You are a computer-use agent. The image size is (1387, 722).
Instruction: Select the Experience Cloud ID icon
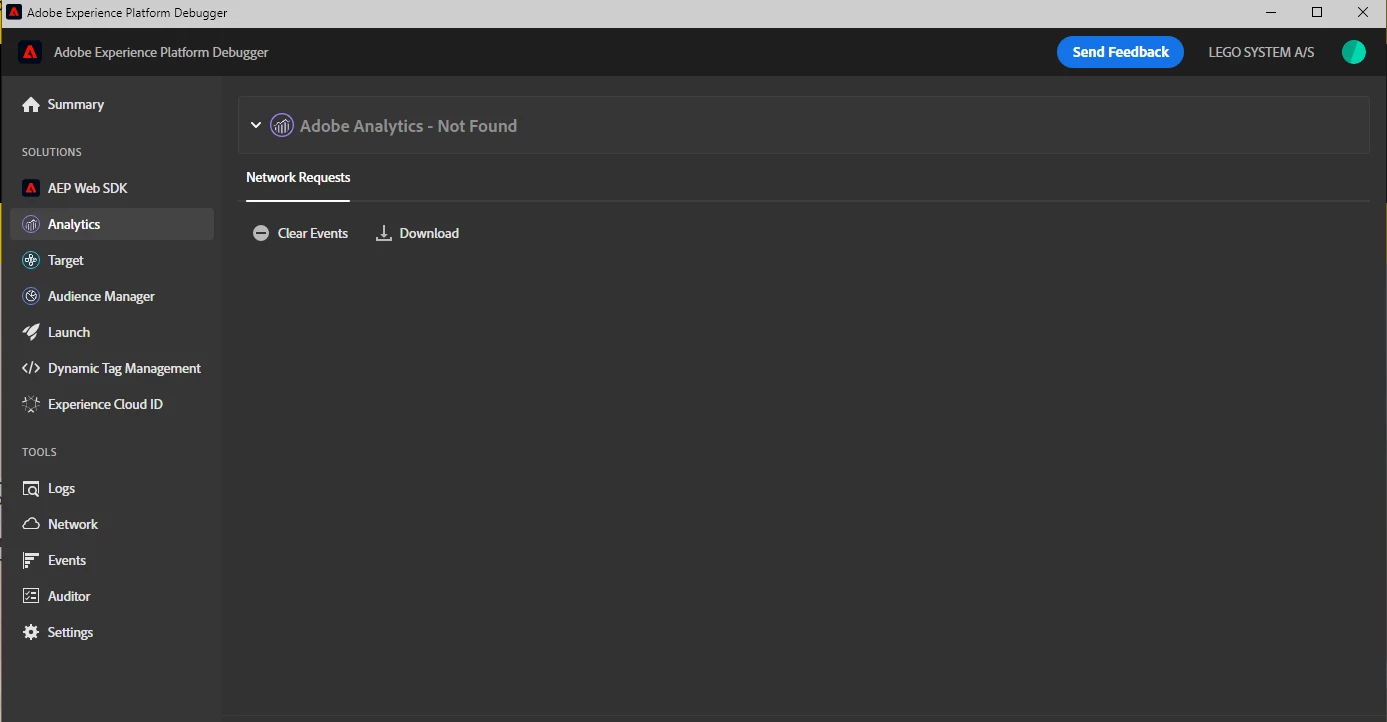click(x=31, y=404)
